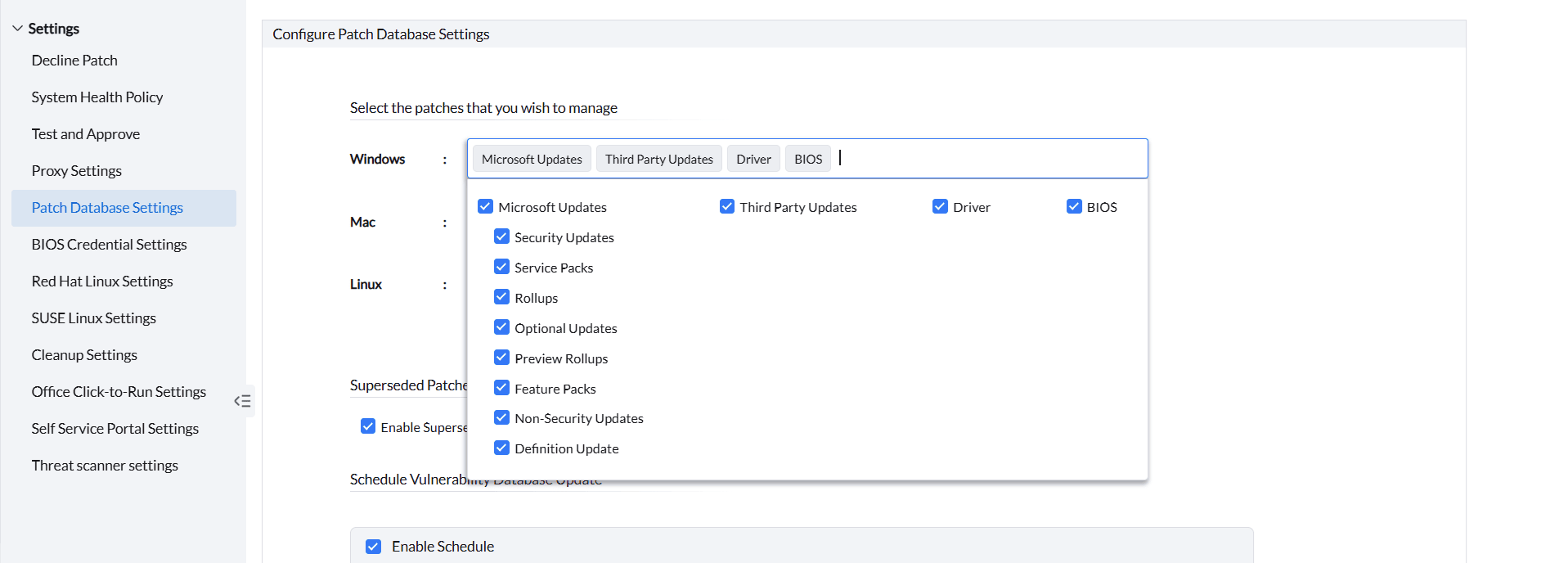Toggle the BIOS checkbox
The width and height of the screenshot is (1568, 563).
pyautogui.click(x=1074, y=206)
